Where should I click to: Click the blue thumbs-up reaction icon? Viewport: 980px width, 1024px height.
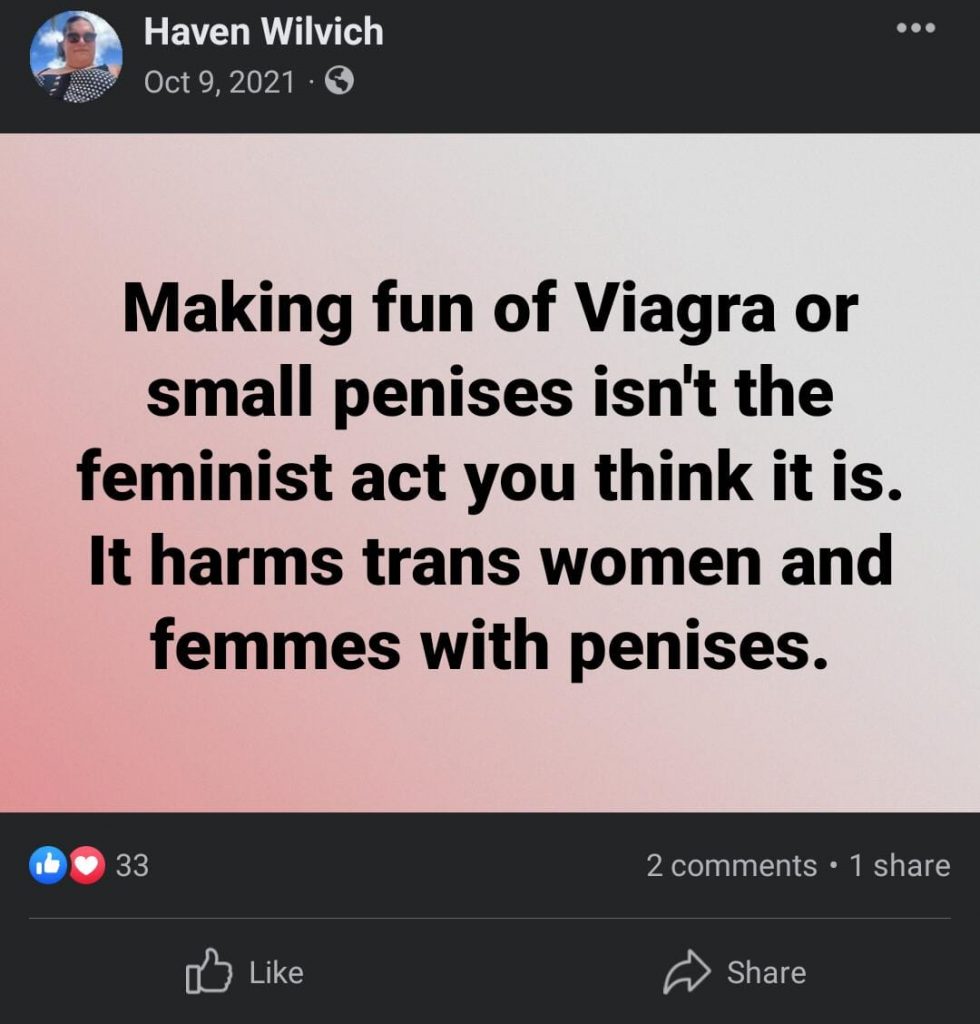pyautogui.click(x=48, y=865)
